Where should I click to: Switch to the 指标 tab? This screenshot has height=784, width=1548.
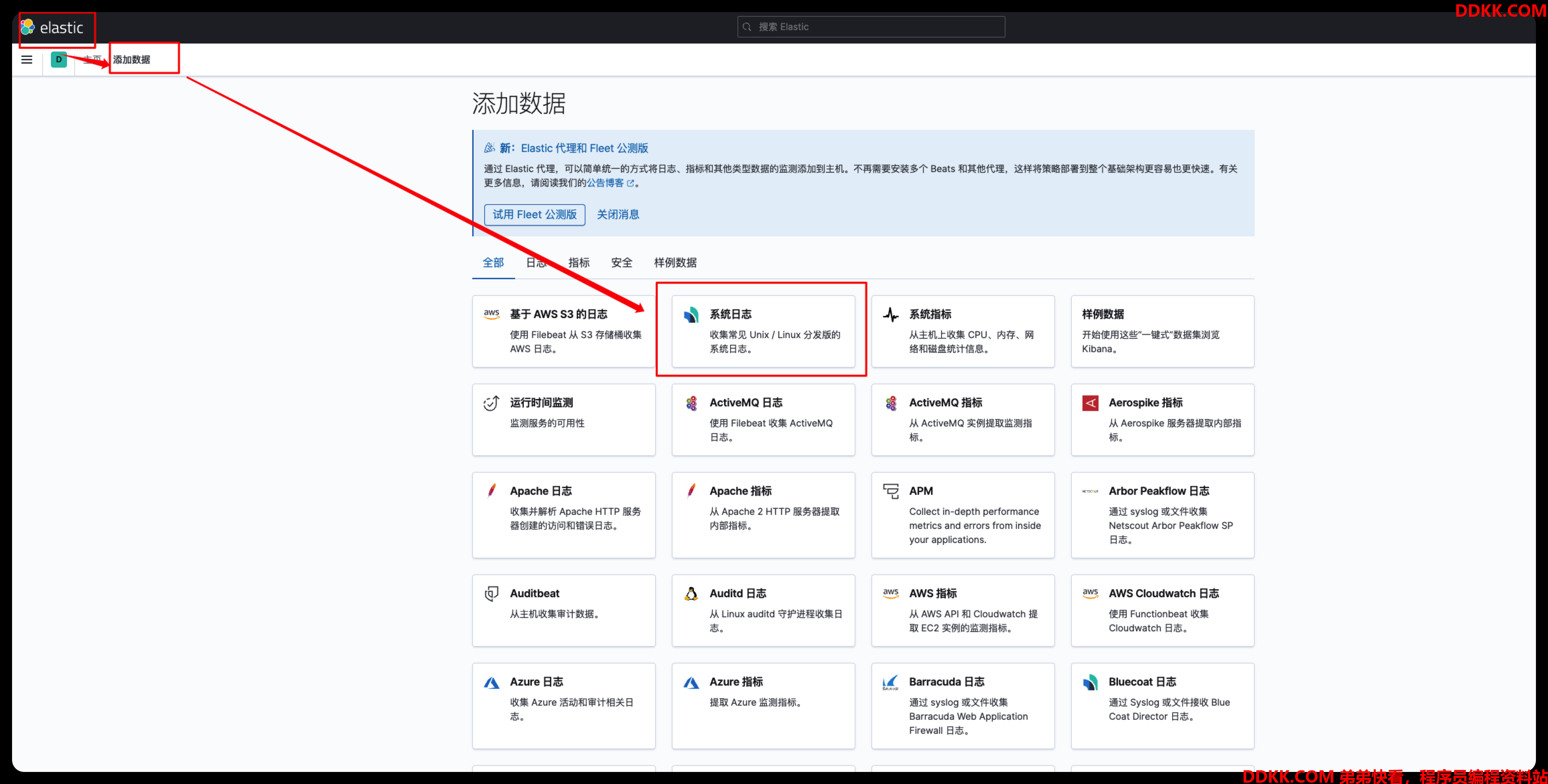click(x=579, y=262)
